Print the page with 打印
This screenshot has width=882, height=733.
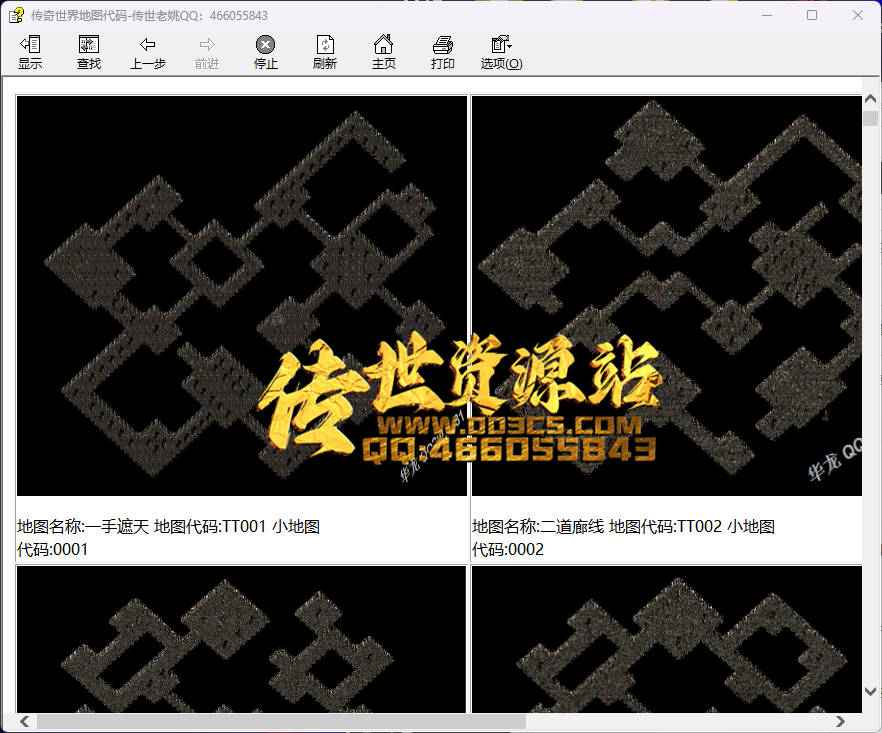(x=443, y=52)
